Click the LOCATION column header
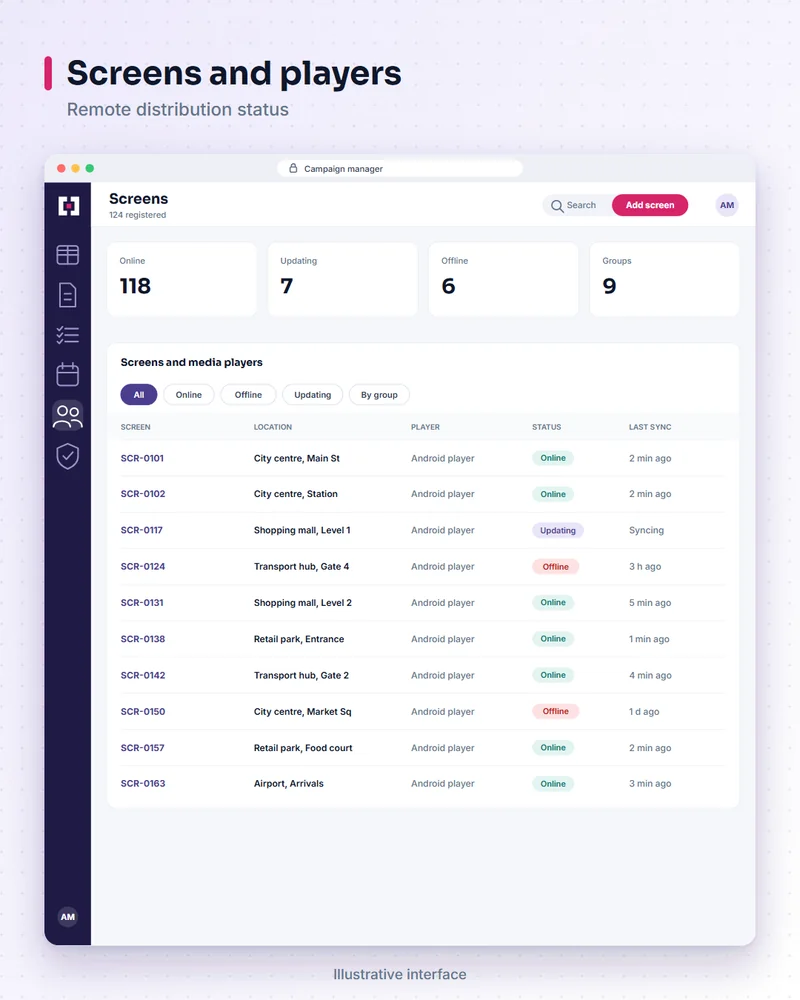 [273, 427]
